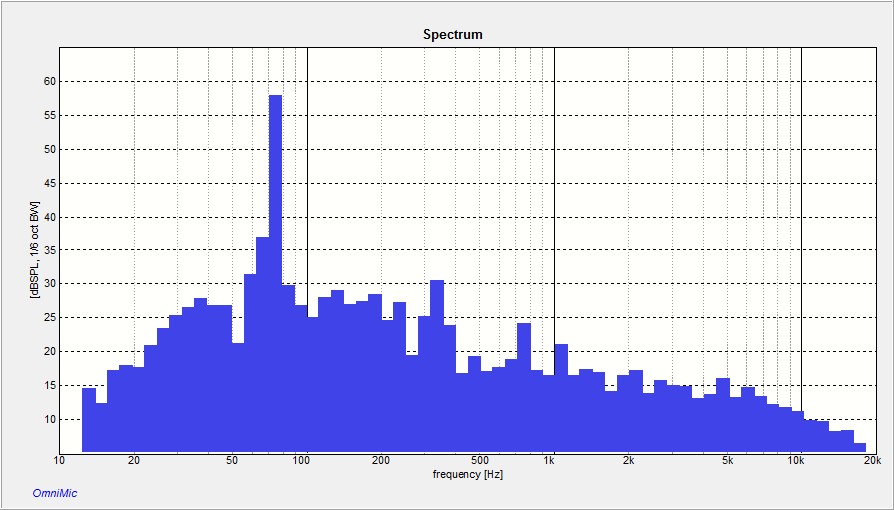Screen dimensions: 894x510
Task: Click the dBSPL vertical axis label
Action: (x=35, y=249)
